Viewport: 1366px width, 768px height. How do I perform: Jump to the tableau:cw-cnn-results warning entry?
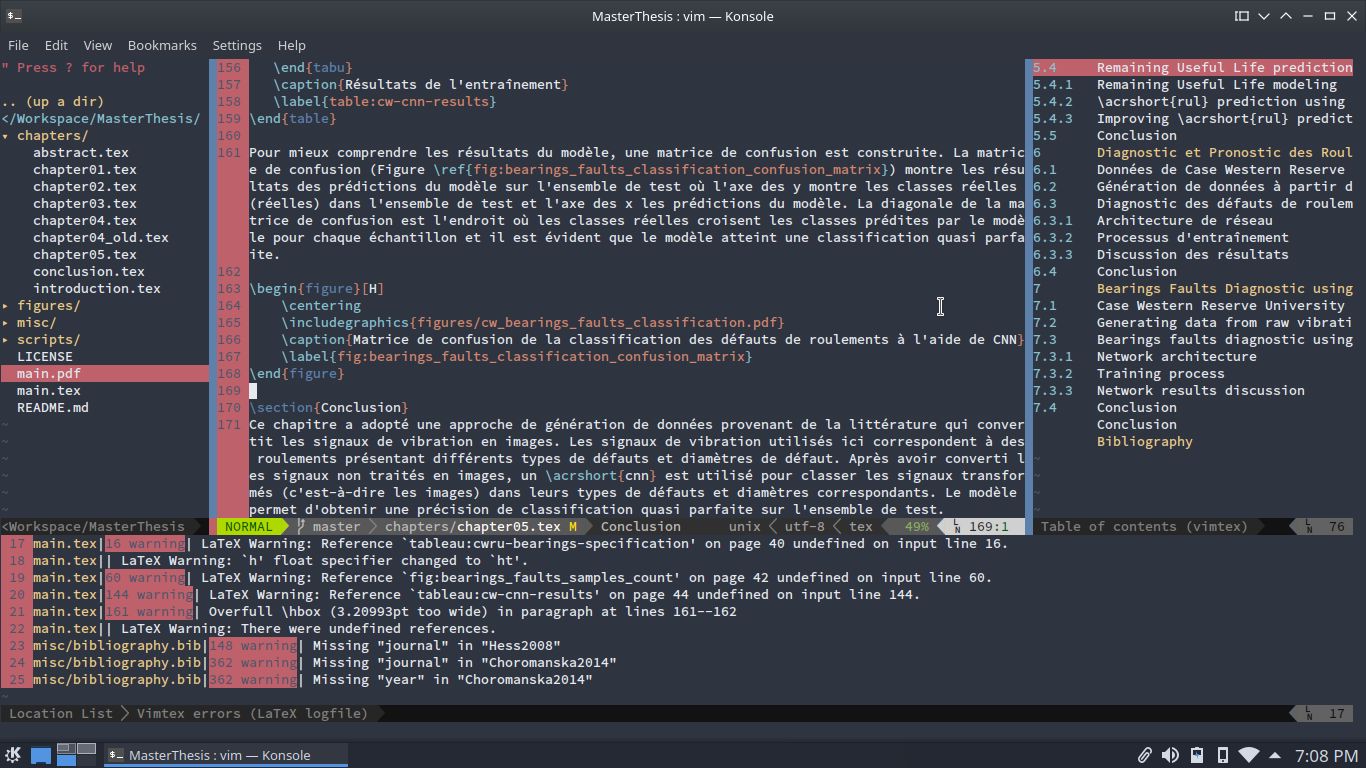(400, 594)
